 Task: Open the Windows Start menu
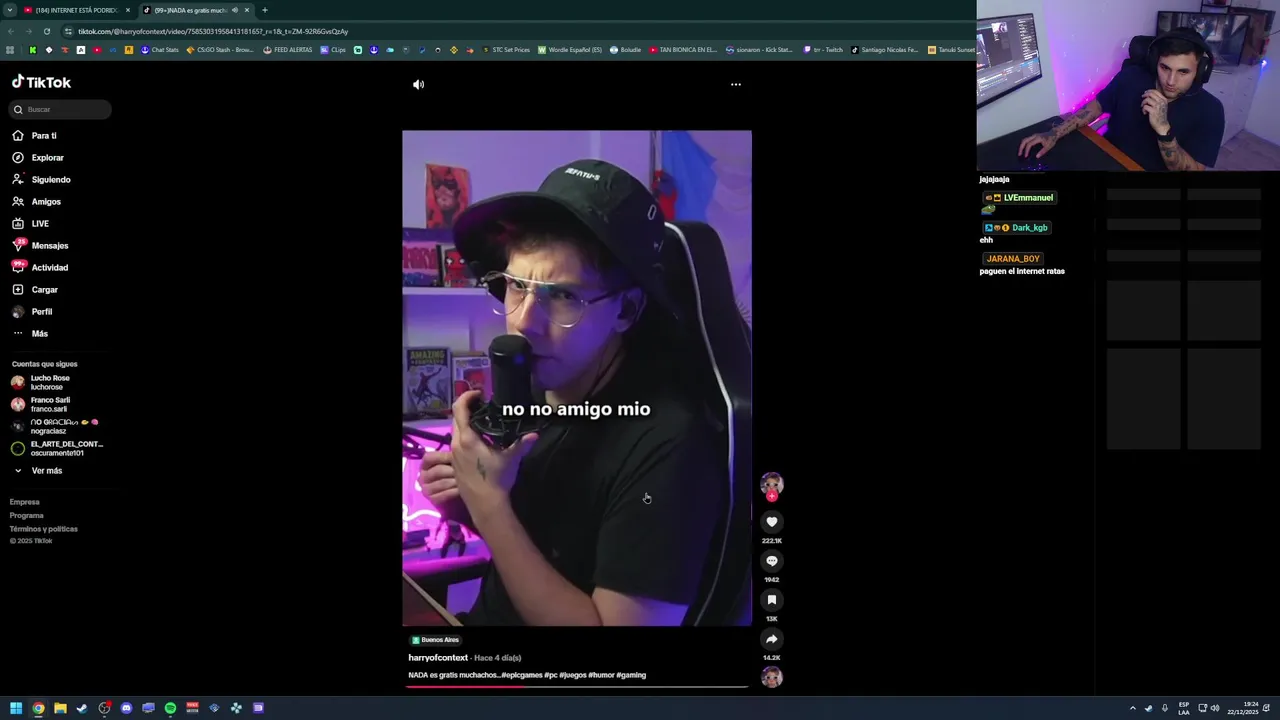16,708
